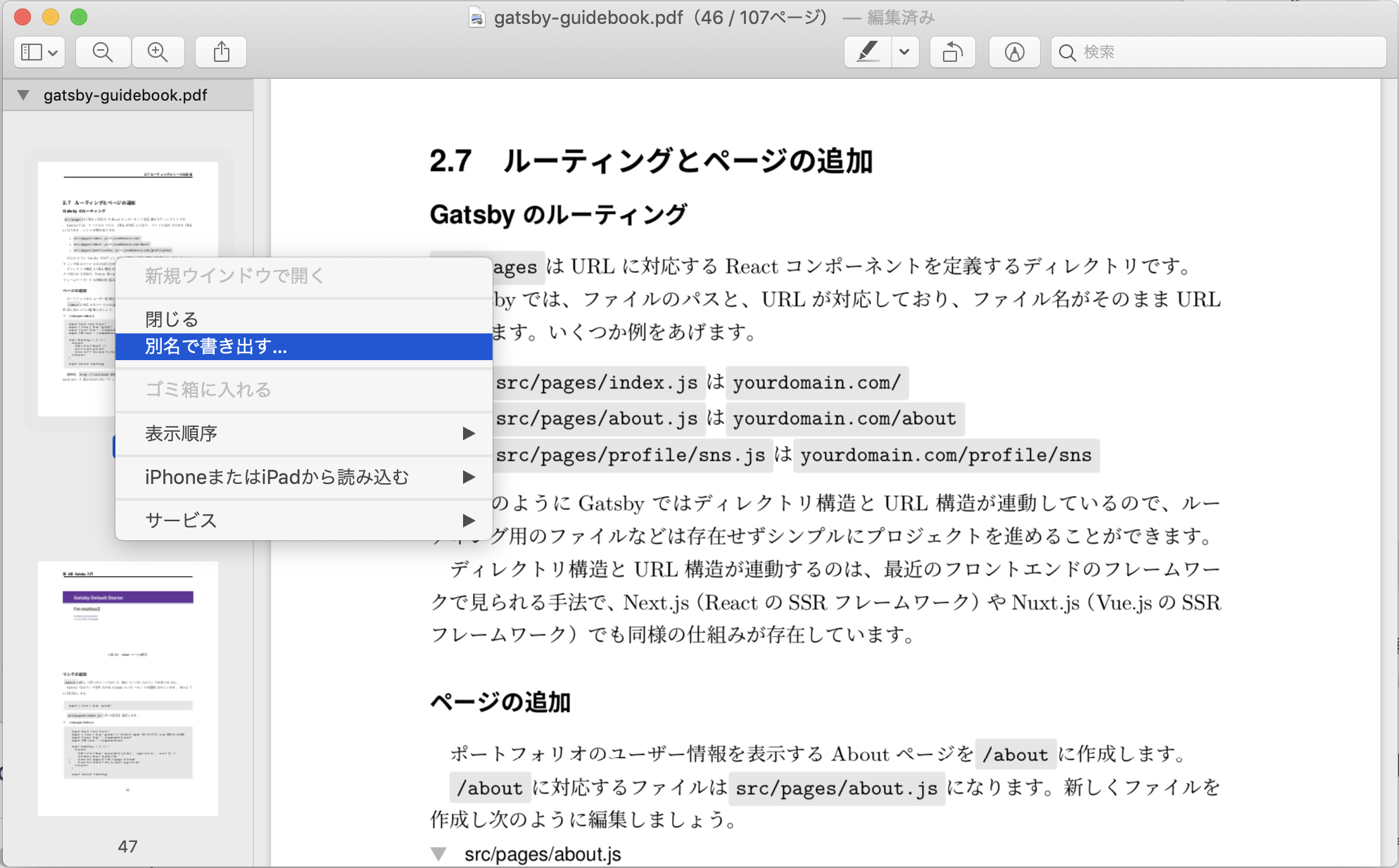Click the src/pages/profile/sns.js code text
The width and height of the screenshot is (1399, 868).
631,455
